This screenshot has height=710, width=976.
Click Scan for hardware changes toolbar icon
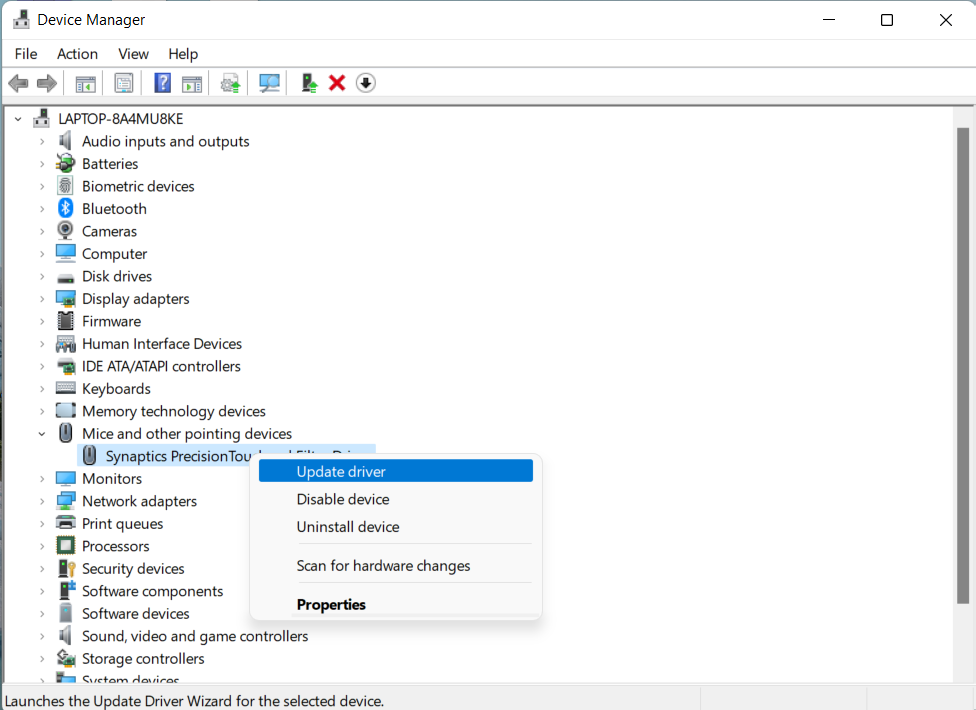[x=269, y=83]
